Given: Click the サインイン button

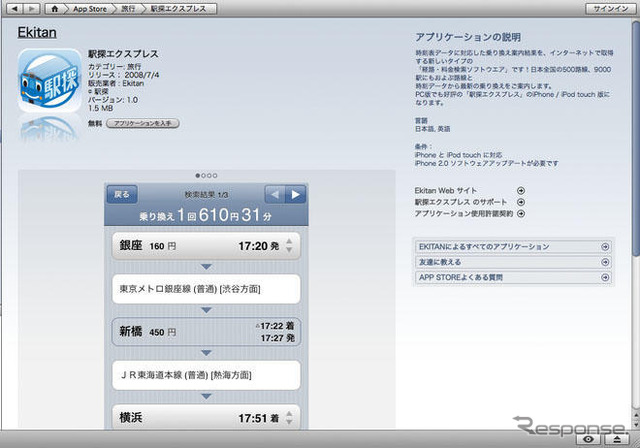Looking at the screenshot, I should click(x=611, y=9).
